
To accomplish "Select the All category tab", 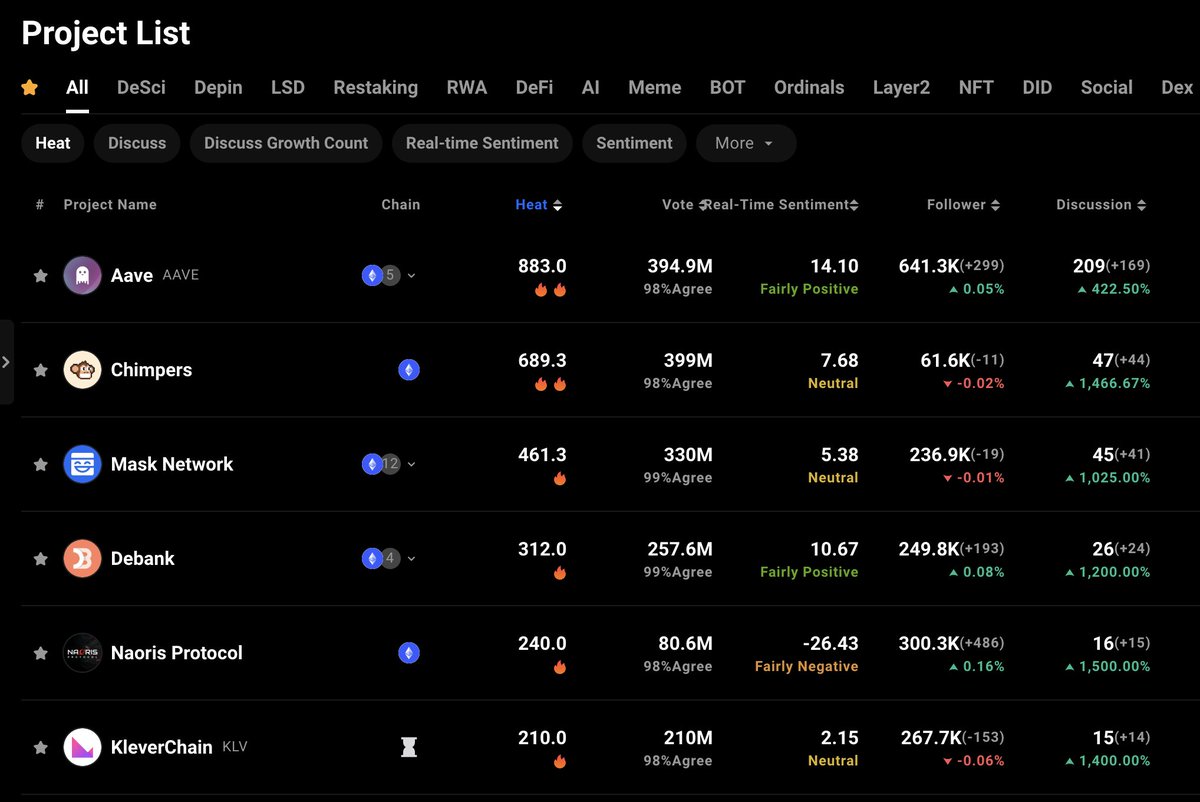I will [x=77, y=88].
